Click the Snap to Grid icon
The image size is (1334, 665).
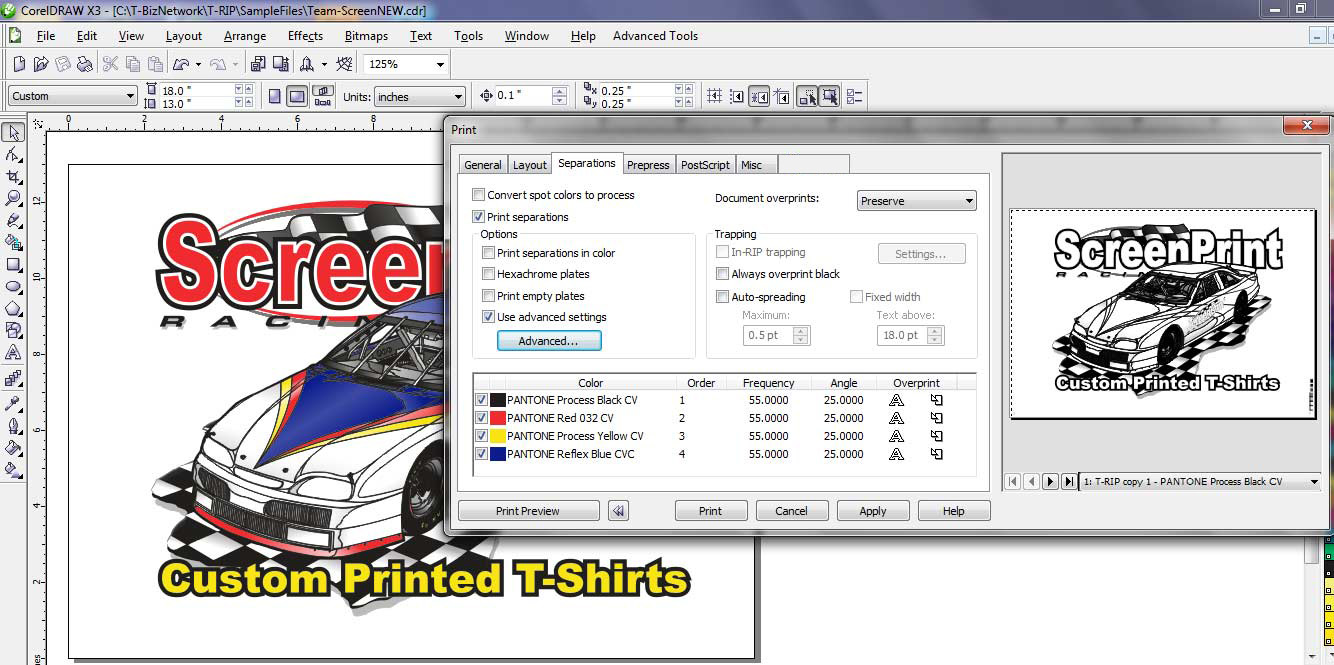[x=714, y=96]
